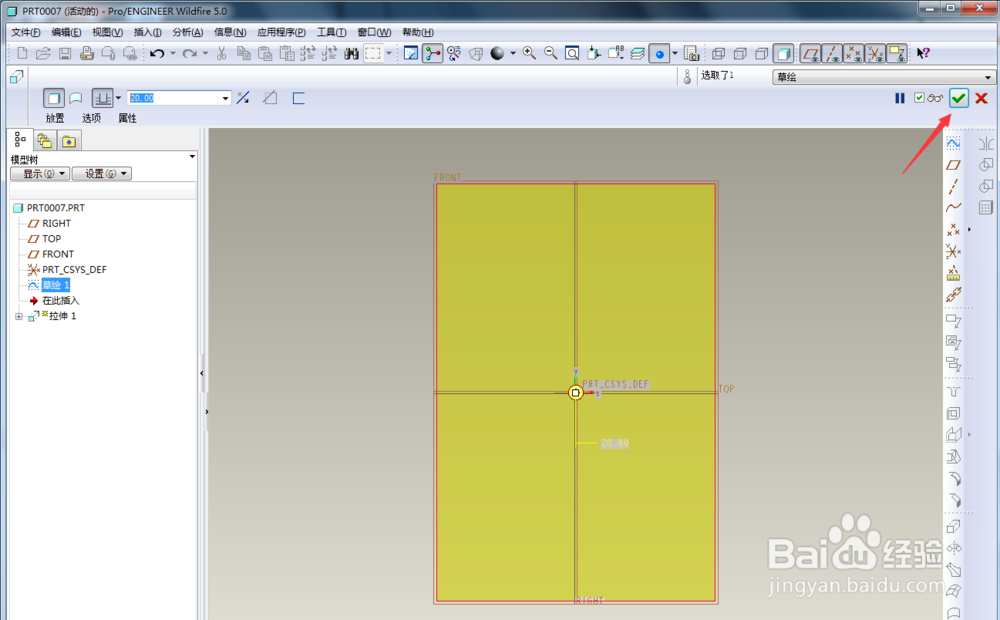Toggle the feature preview glasses icon
The image size is (1000, 620).
pyautogui.click(x=935, y=98)
